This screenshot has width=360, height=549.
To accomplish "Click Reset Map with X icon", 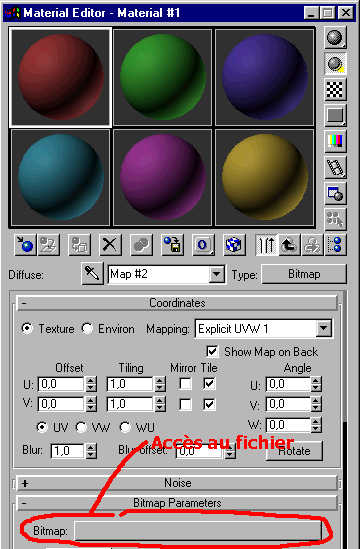I will (110, 245).
